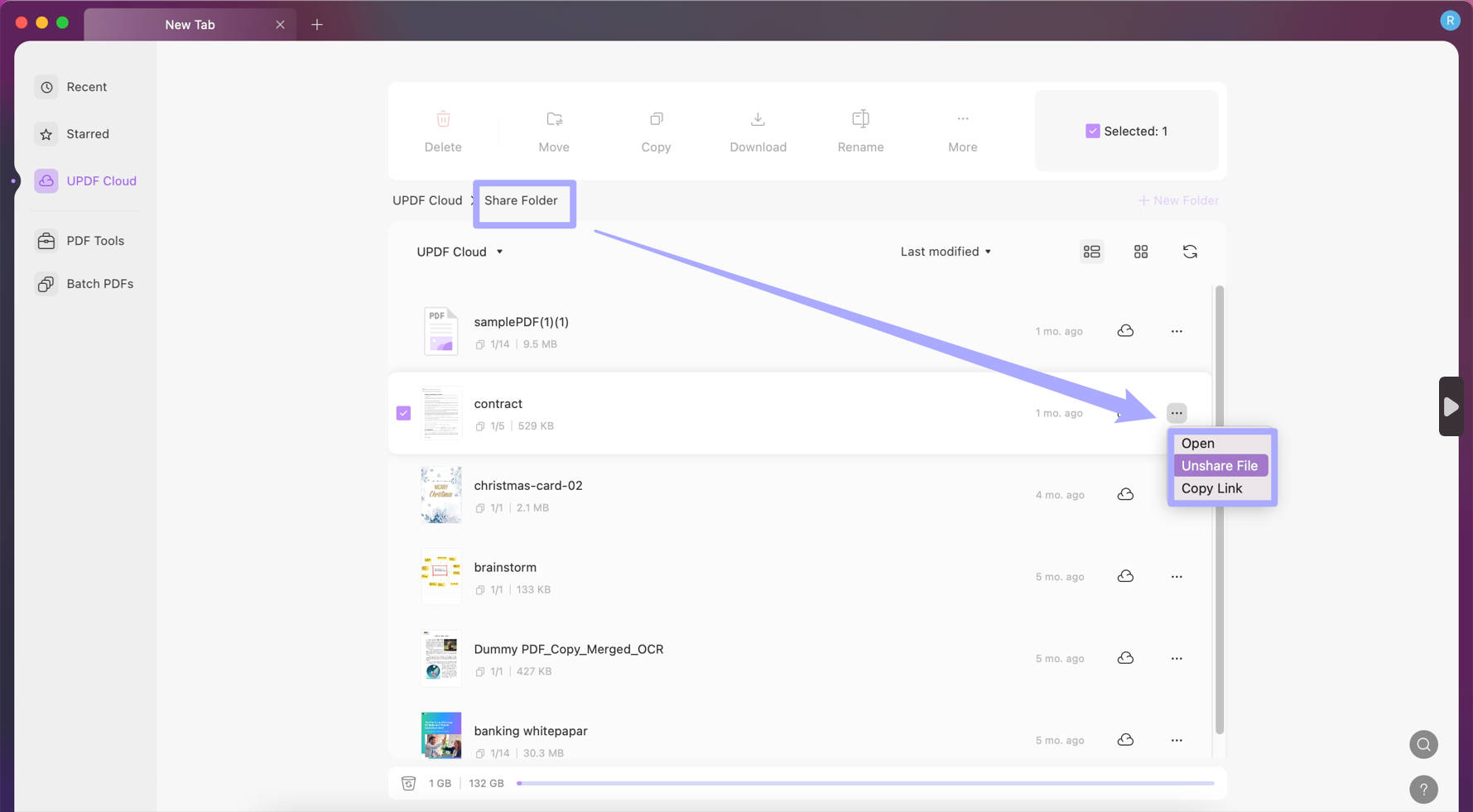This screenshot has height=812, width=1473.
Task: Toggle the contract row three-dot menu
Action: [x=1177, y=413]
